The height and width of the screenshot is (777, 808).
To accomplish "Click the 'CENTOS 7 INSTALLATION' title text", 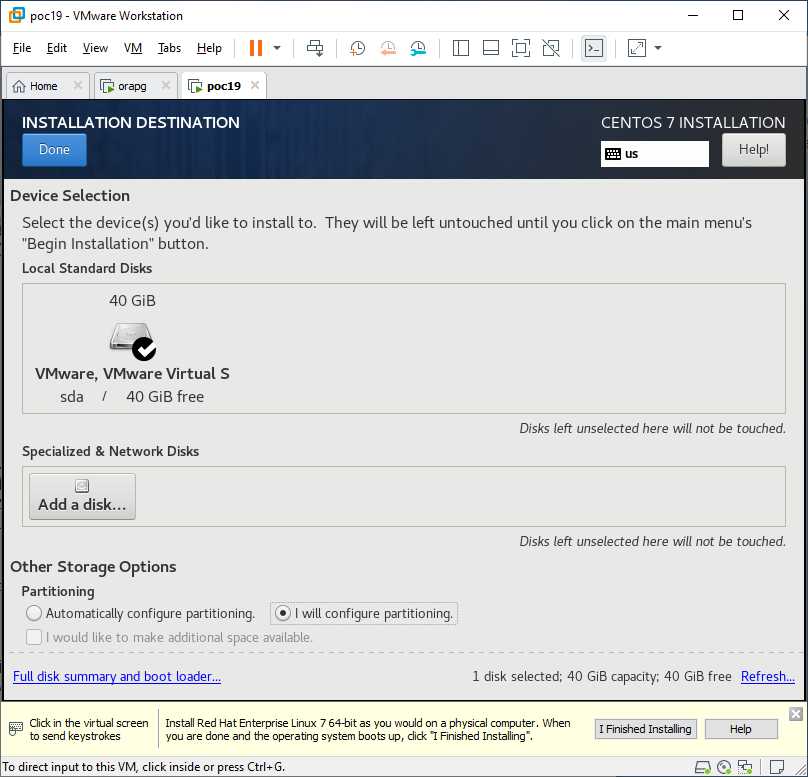I will (x=693, y=123).
